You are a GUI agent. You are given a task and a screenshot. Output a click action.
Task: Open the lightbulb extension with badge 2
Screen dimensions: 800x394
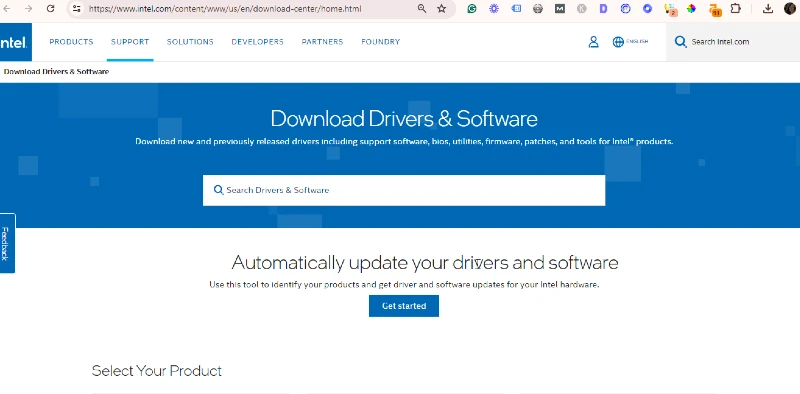click(670, 9)
